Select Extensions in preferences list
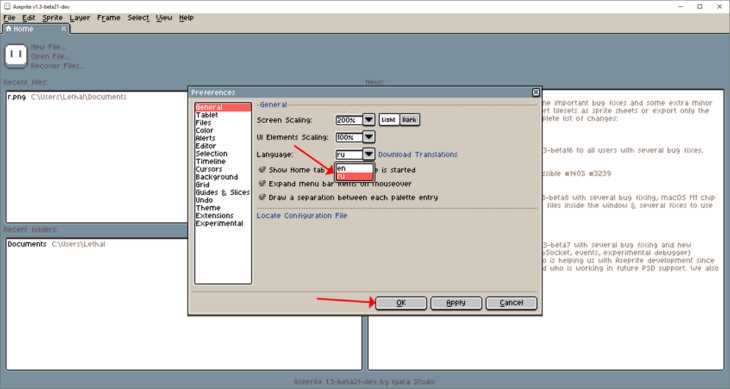The image size is (730, 389). (223, 216)
